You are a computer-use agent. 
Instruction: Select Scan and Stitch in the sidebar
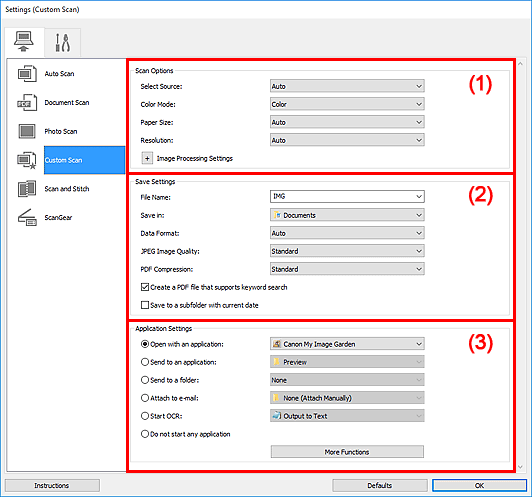tap(67, 189)
